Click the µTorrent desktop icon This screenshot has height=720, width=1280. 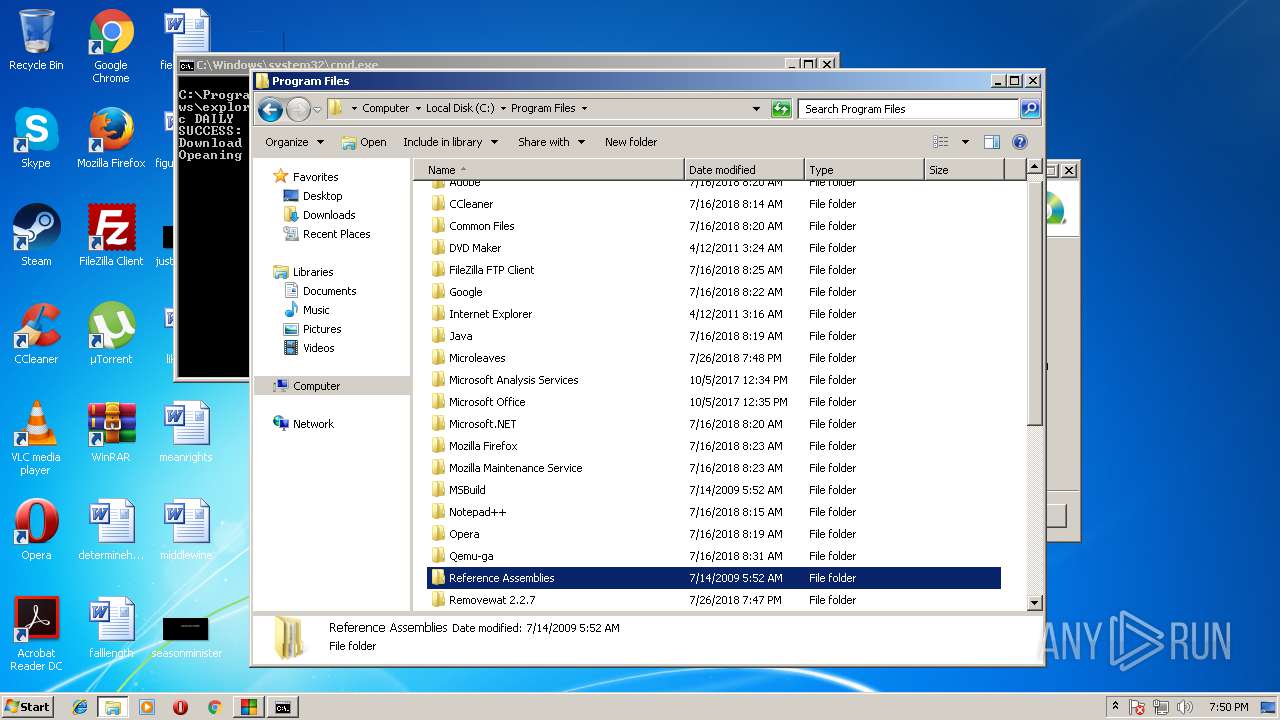point(111,334)
